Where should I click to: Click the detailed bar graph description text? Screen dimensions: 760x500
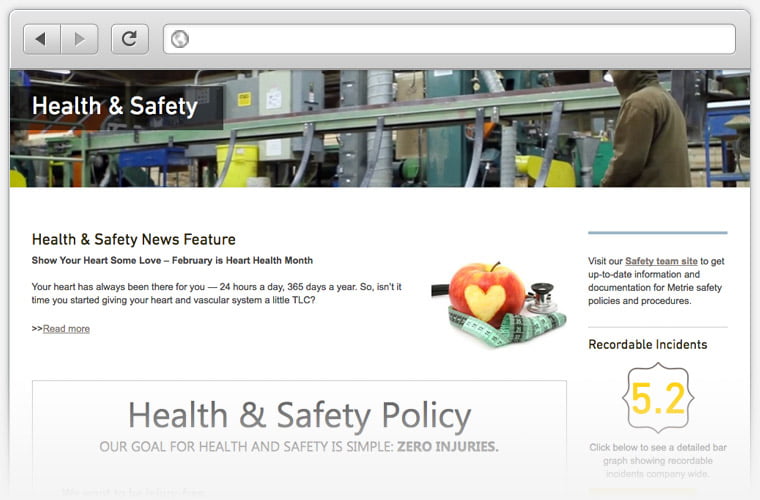tap(658, 460)
